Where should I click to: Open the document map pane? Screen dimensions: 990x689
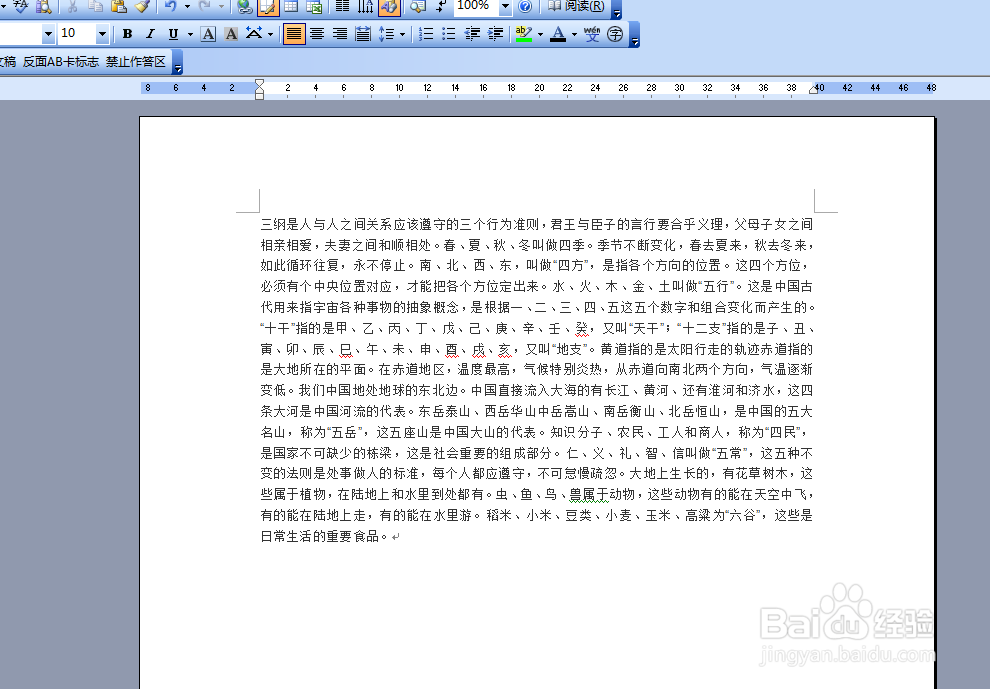click(417, 6)
